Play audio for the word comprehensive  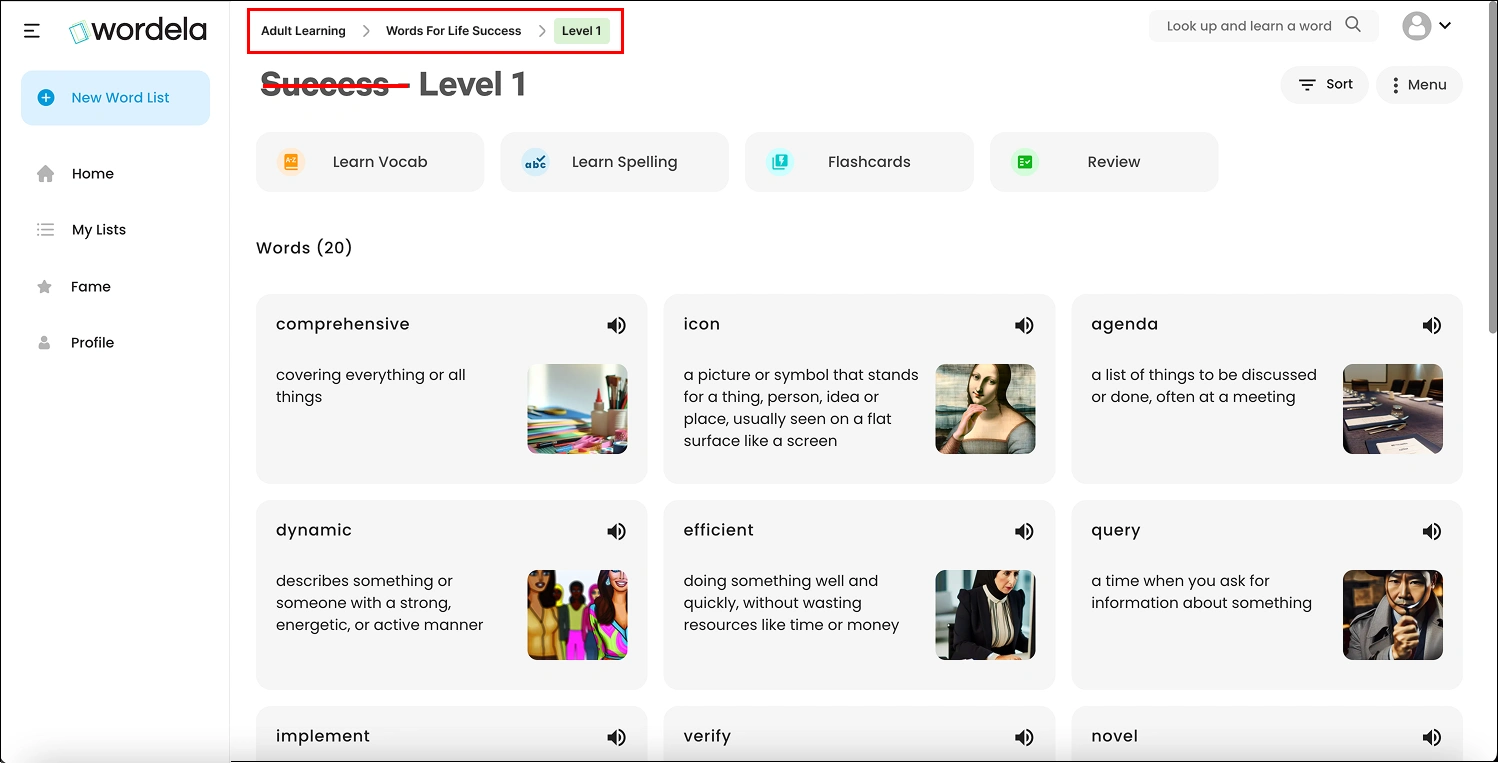[616, 325]
